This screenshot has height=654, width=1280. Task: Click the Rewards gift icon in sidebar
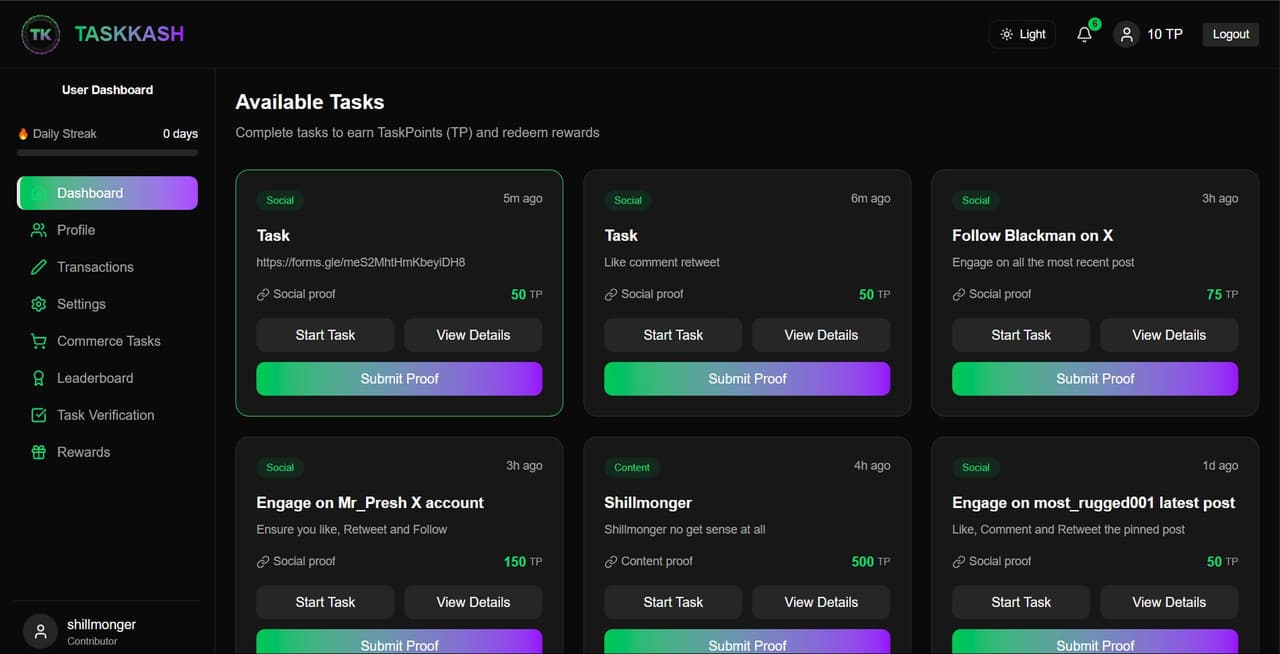click(x=39, y=452)
